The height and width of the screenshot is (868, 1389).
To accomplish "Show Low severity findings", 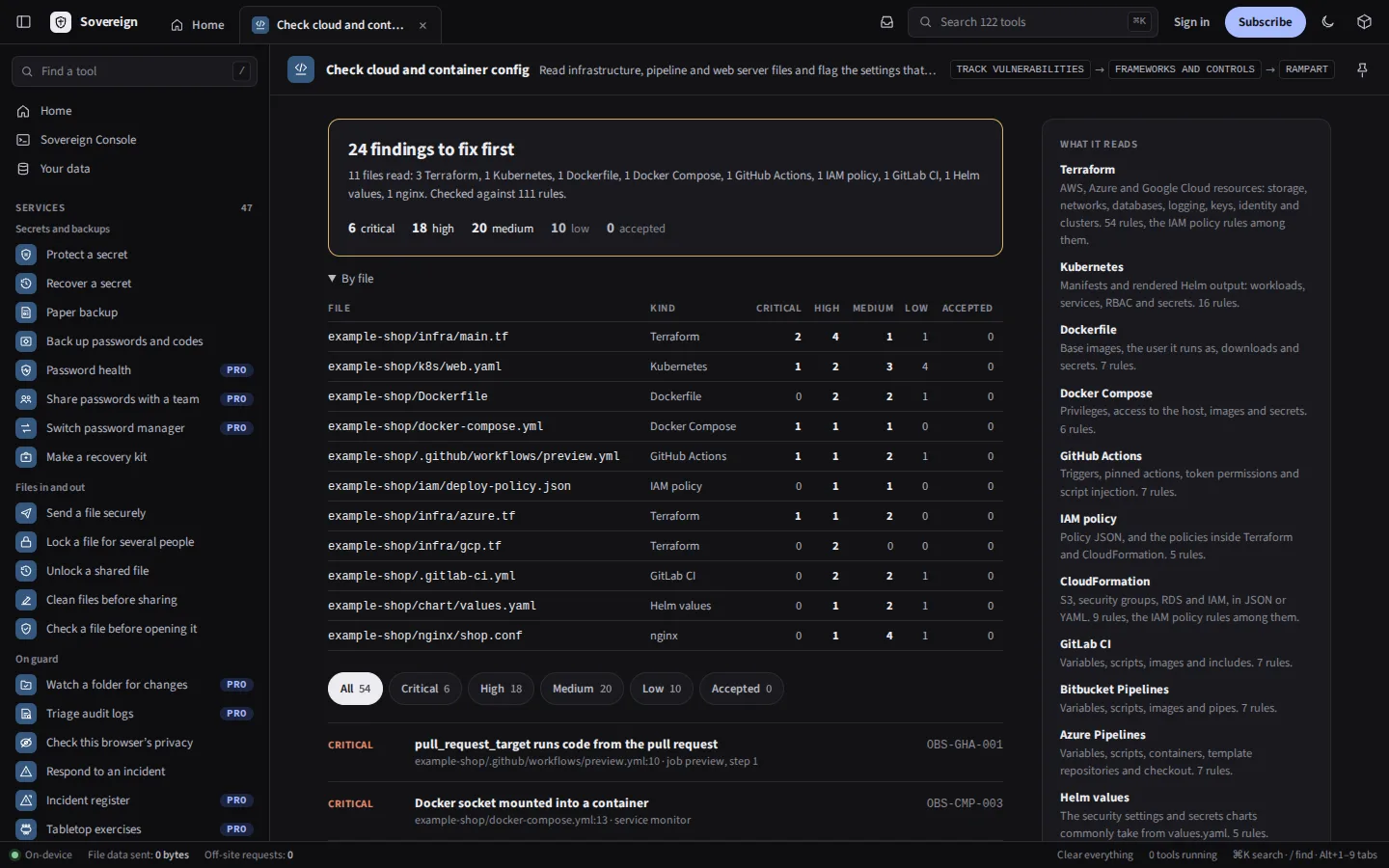I will (662, 689).
